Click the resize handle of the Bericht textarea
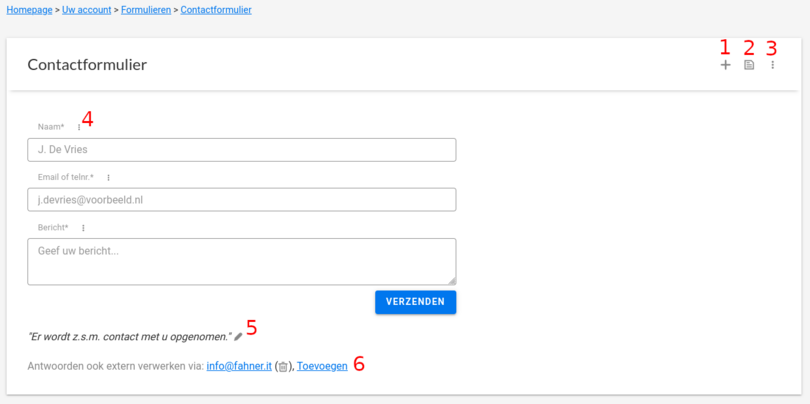Viewport: 810px width, 404px height. (x=452, y=281)
